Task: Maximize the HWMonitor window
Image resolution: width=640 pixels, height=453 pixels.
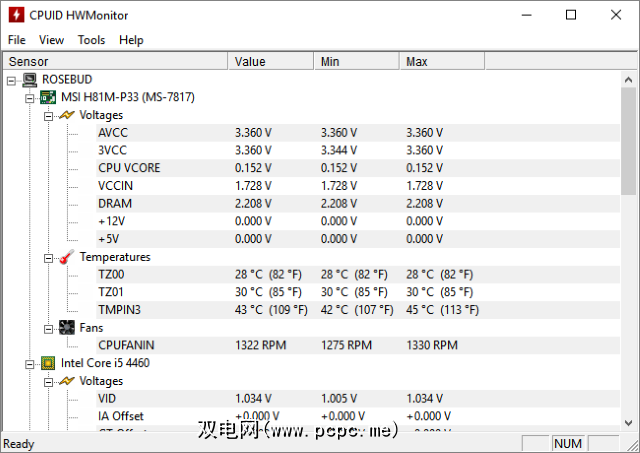Action: pyautogui.click(x=571, y=15)
